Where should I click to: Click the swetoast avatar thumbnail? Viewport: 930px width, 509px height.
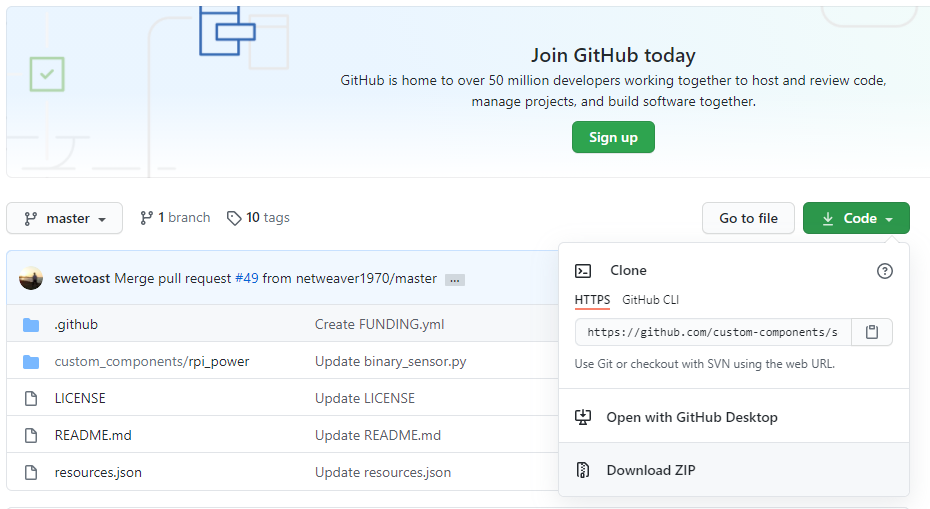(x=31, y=279)
